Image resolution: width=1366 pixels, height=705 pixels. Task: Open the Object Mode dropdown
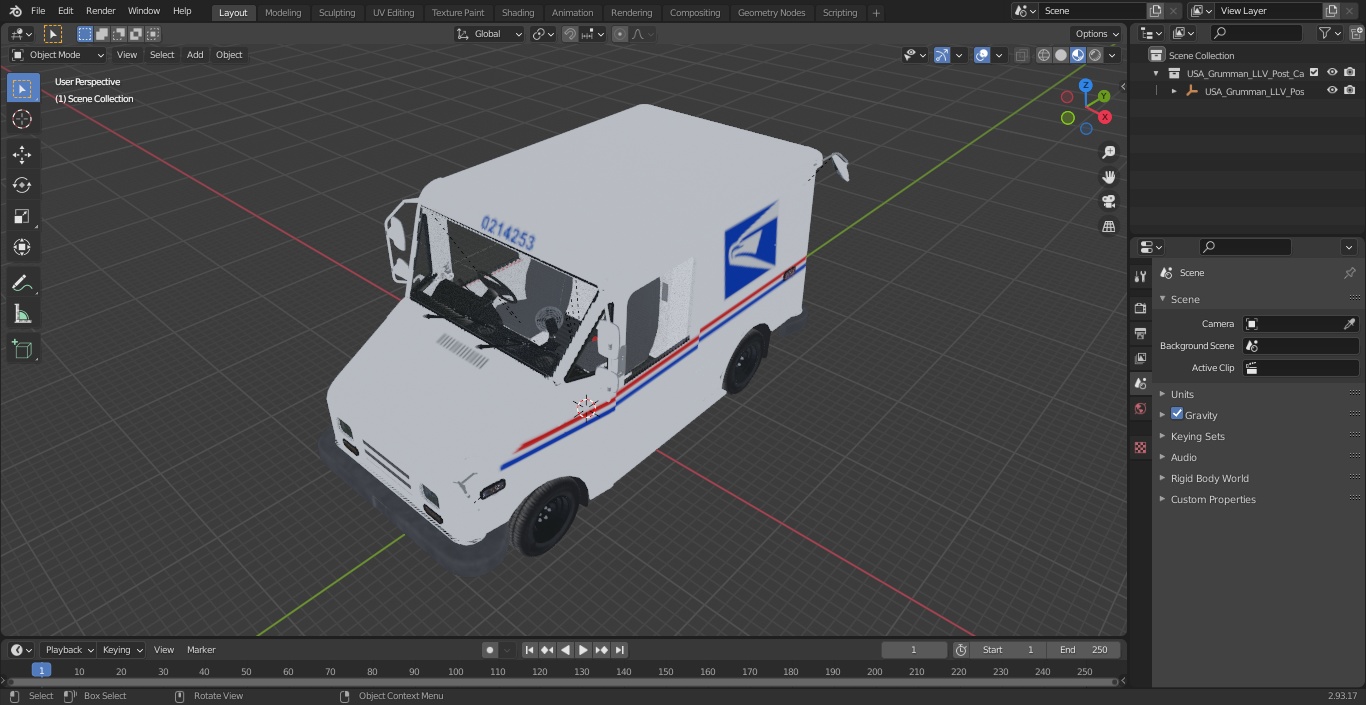point(58,55)
